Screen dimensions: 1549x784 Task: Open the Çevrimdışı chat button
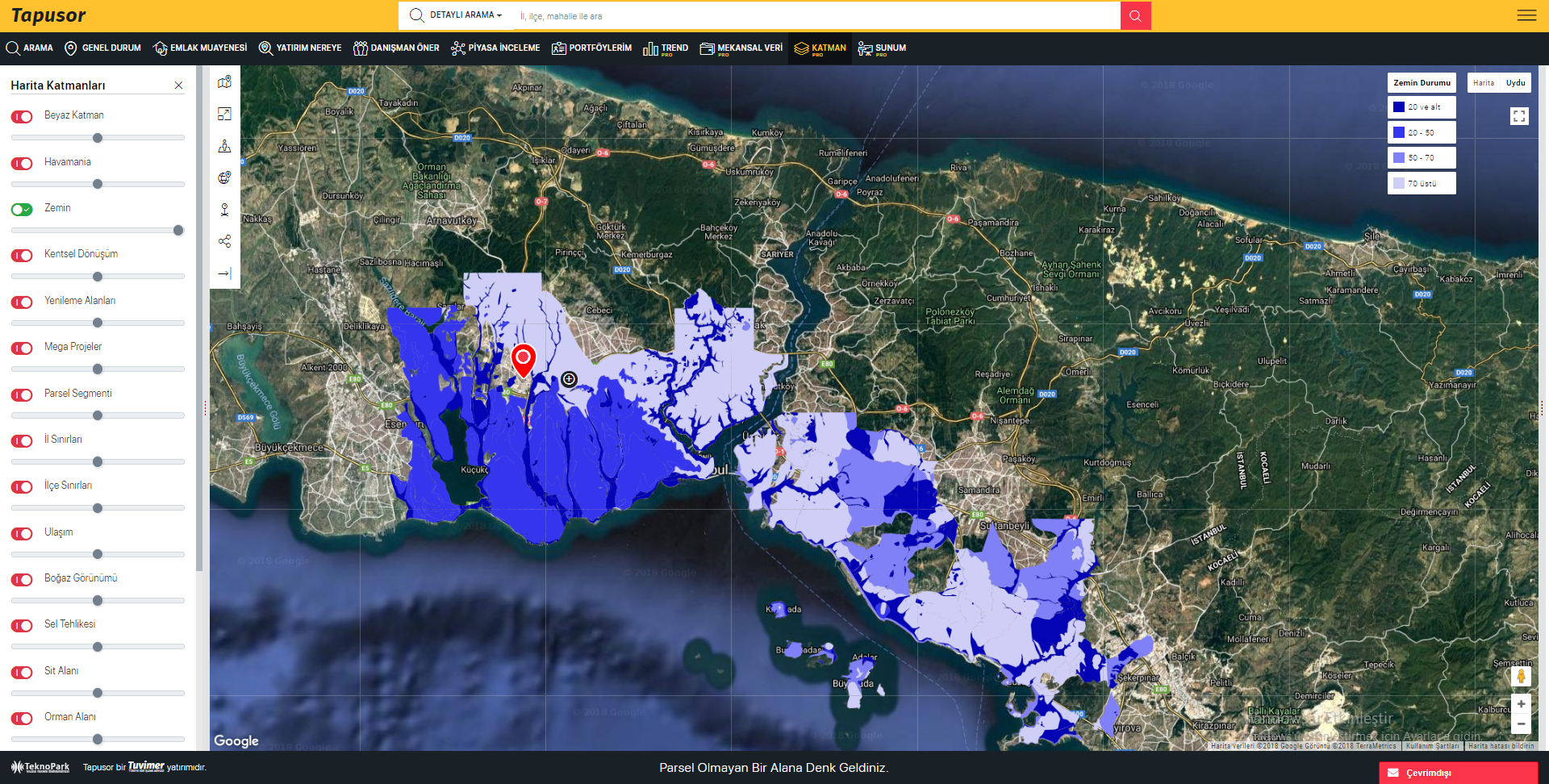pyautogui.click(x=1459, y=773)
